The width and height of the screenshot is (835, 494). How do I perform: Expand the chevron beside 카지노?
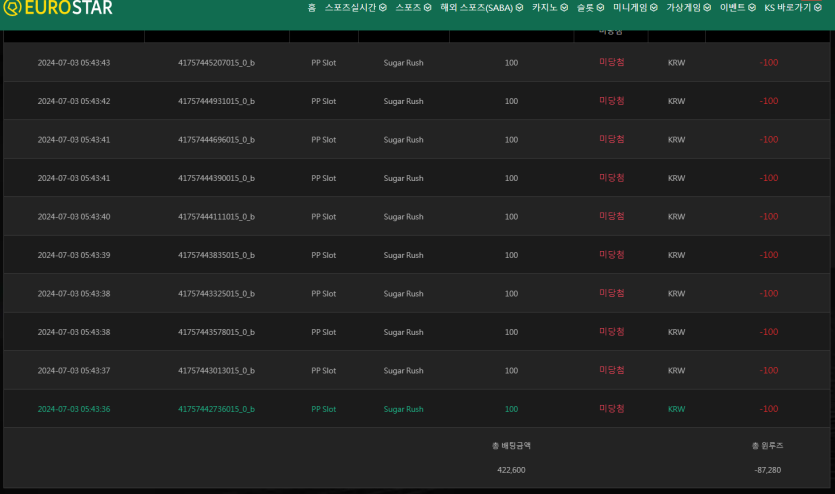tap(564, 7)
